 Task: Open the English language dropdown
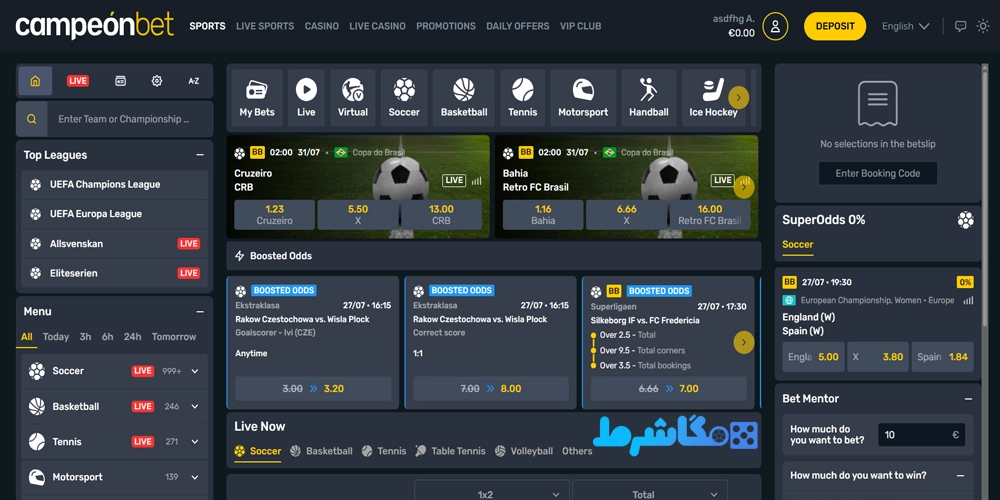(906, 26)
